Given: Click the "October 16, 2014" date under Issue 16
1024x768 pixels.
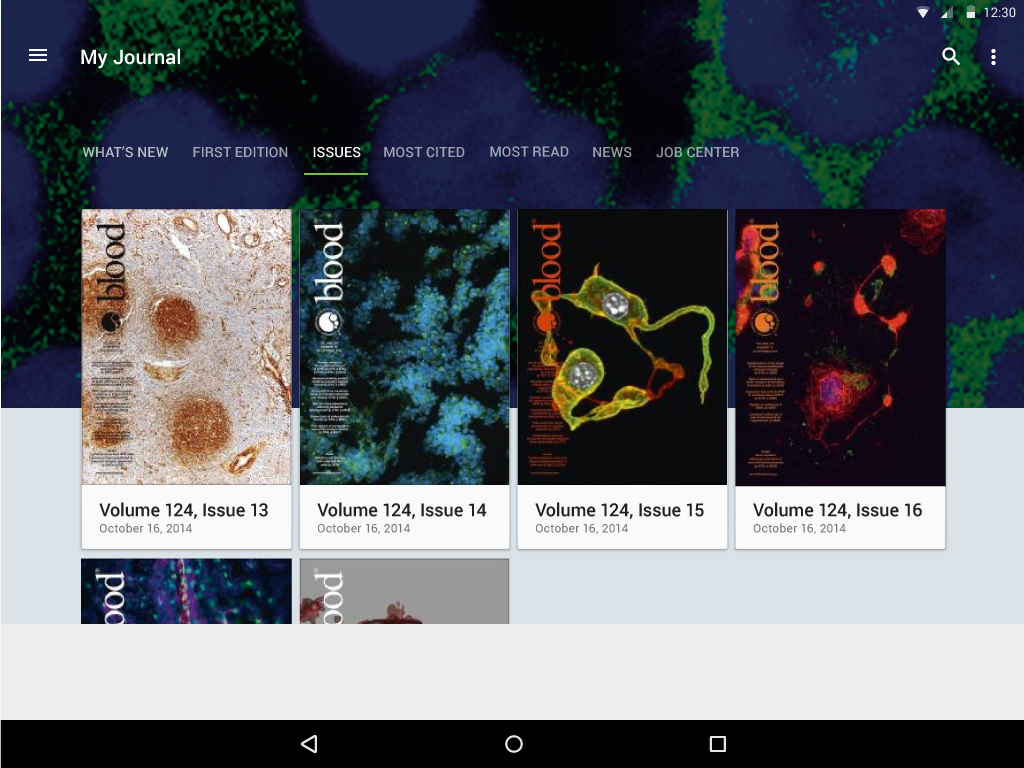Looking at the screenshot, I should [799, 528].
